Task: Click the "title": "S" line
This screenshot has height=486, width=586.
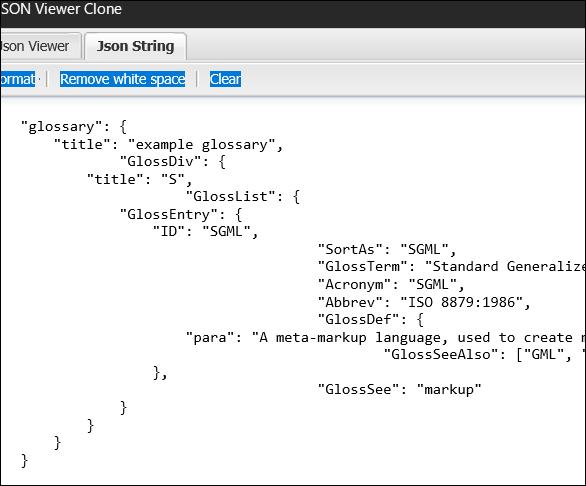Action: pyautogui.click(x=140, y=179)
